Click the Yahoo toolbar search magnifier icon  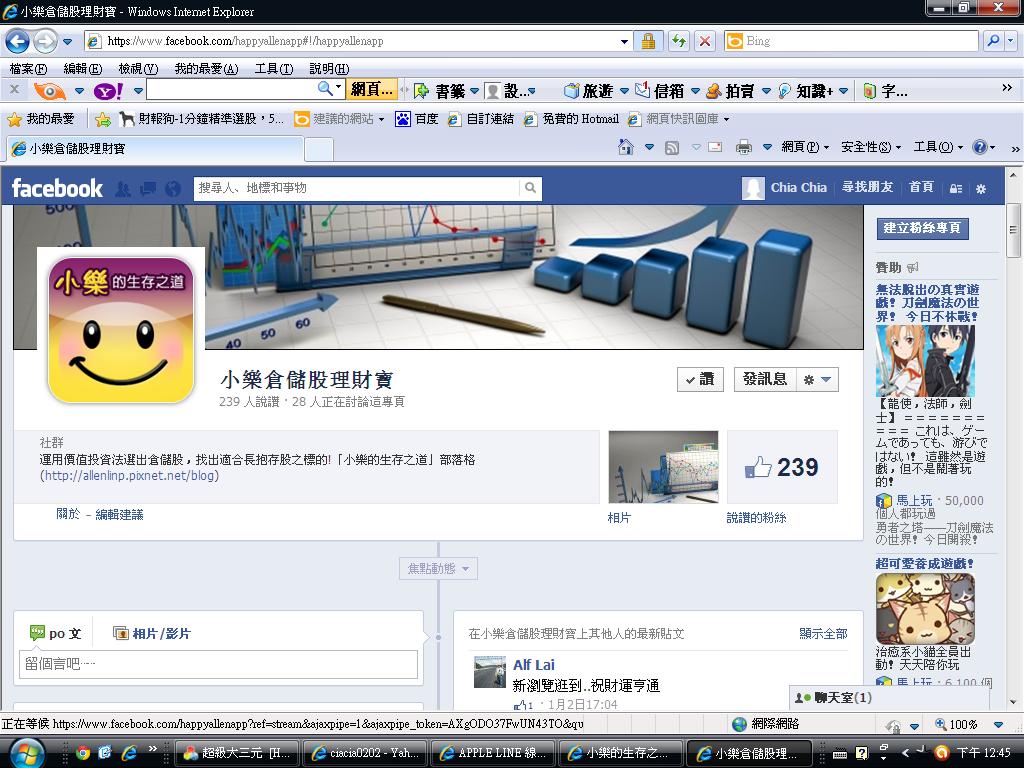click(x=325, y=89)
